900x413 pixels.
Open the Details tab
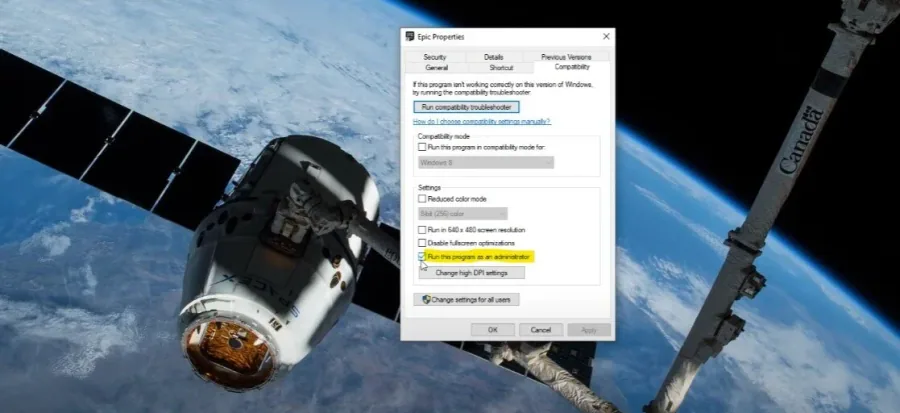[494, 57]
